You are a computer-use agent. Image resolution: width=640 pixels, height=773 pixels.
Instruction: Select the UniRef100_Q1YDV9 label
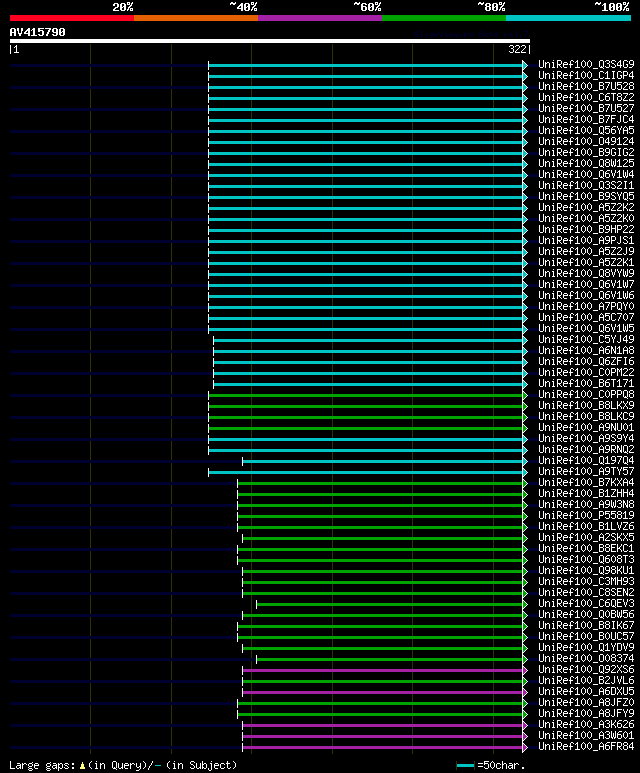[586, 647]
